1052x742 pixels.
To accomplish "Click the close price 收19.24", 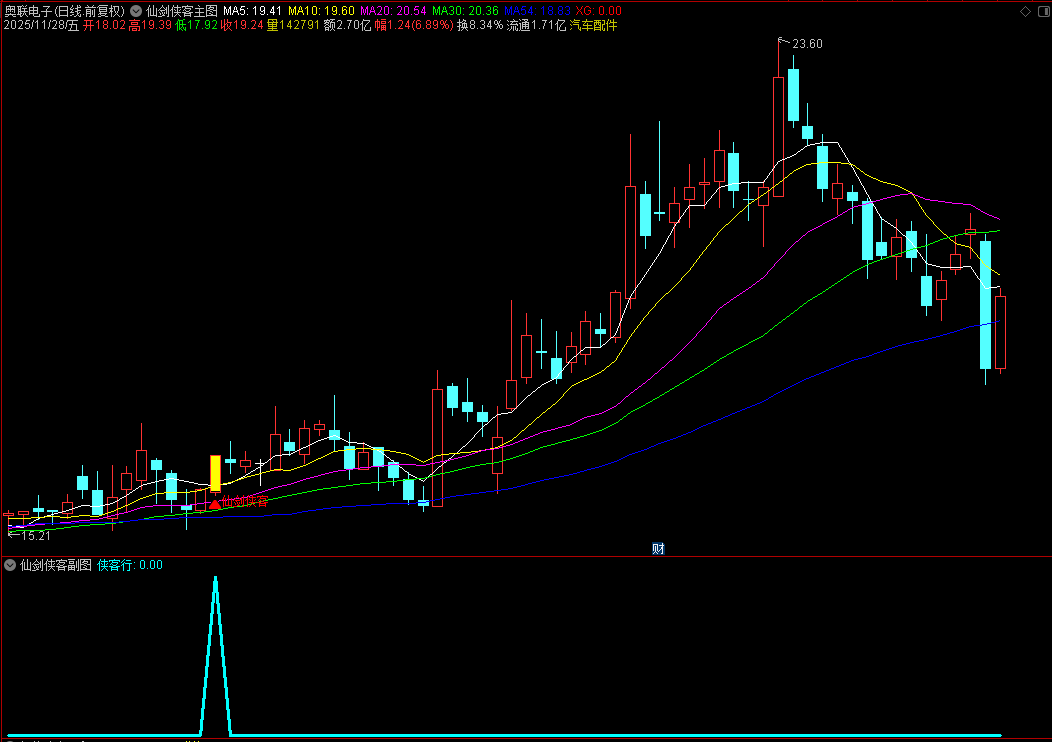I will 242,25.
